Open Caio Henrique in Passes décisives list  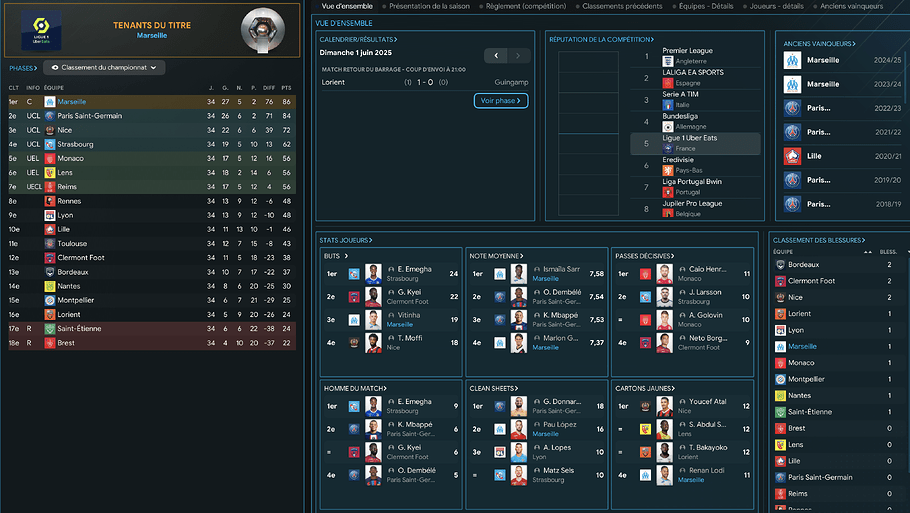pos(707,269)
